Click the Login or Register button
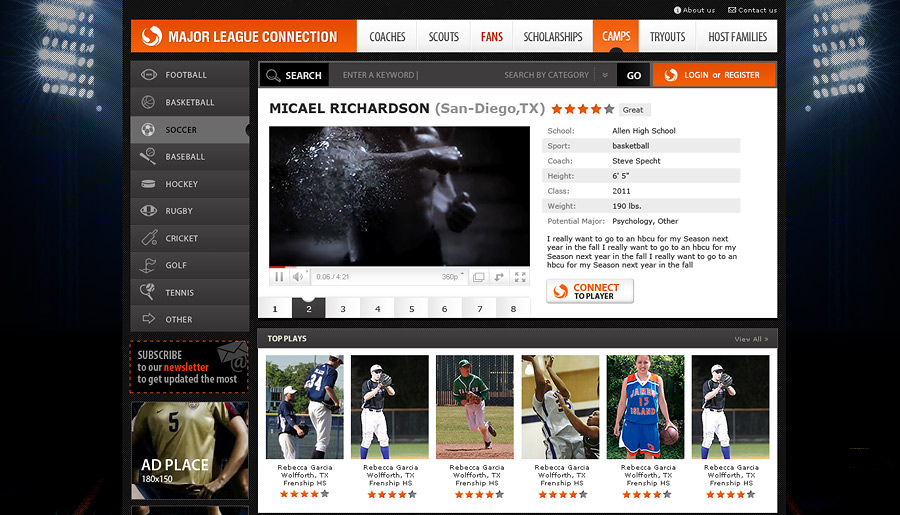Viewport: 900px width, 515px height. point(714,75)
